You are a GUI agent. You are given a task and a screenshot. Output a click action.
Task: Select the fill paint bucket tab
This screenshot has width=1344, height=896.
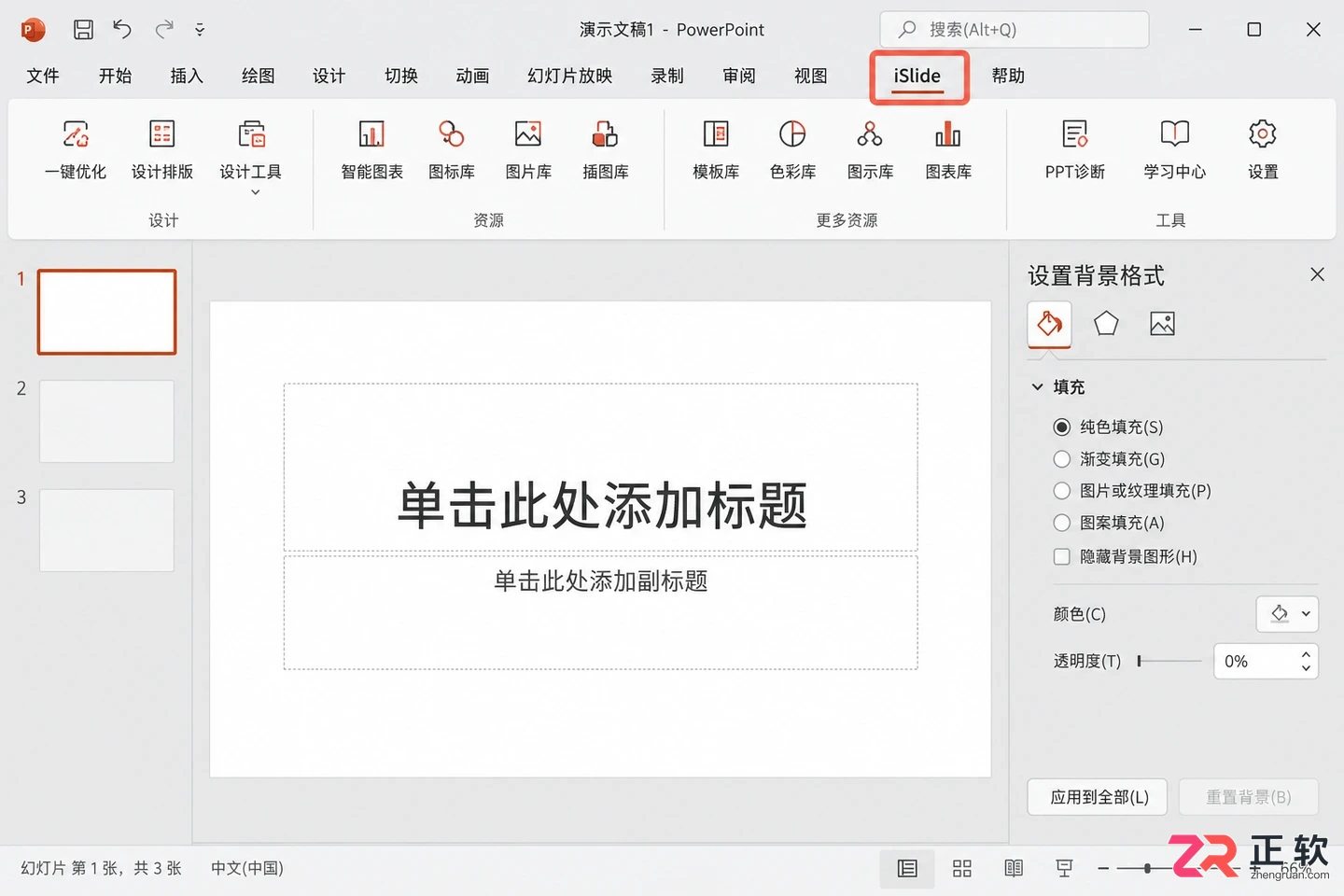click(1049, 324)
